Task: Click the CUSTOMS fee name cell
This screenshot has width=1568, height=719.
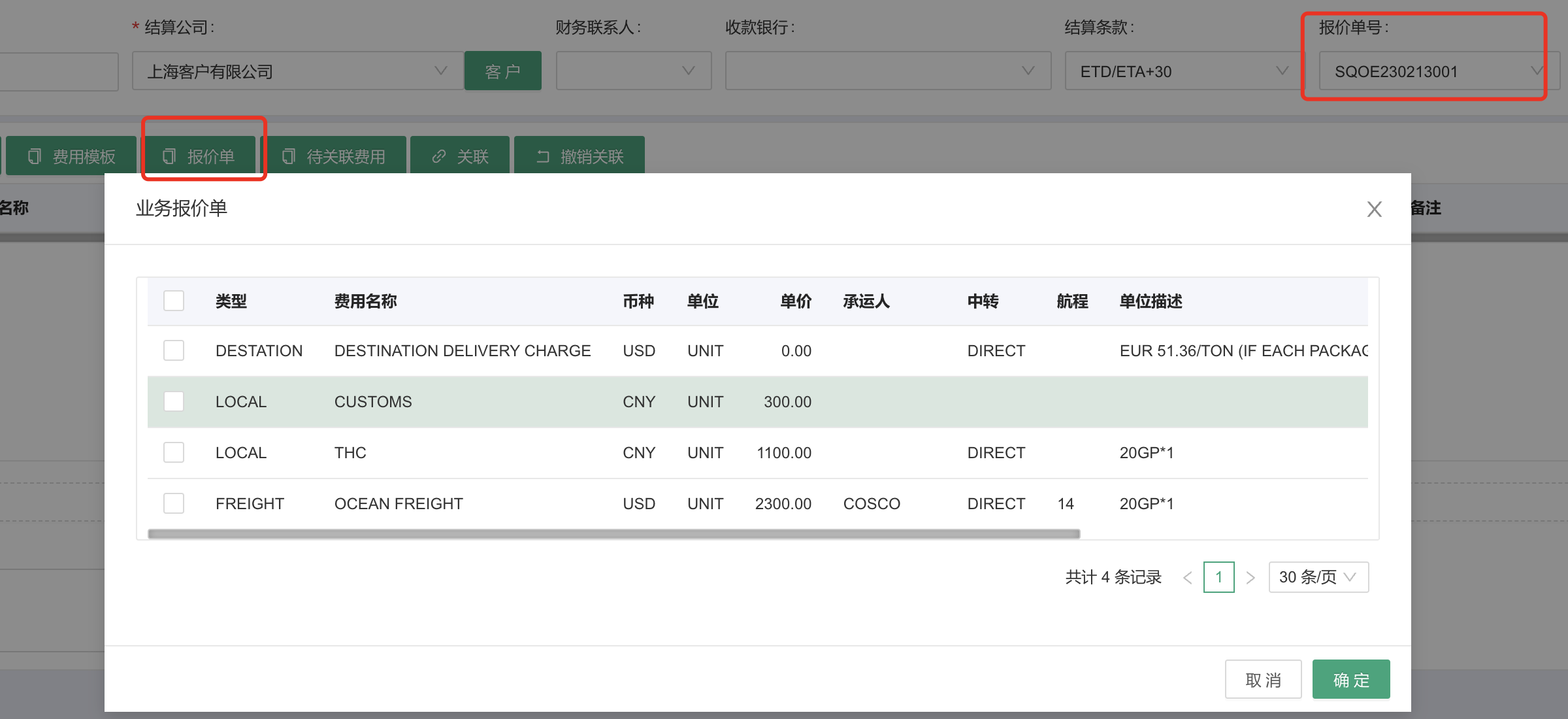Action: point(373,402)
